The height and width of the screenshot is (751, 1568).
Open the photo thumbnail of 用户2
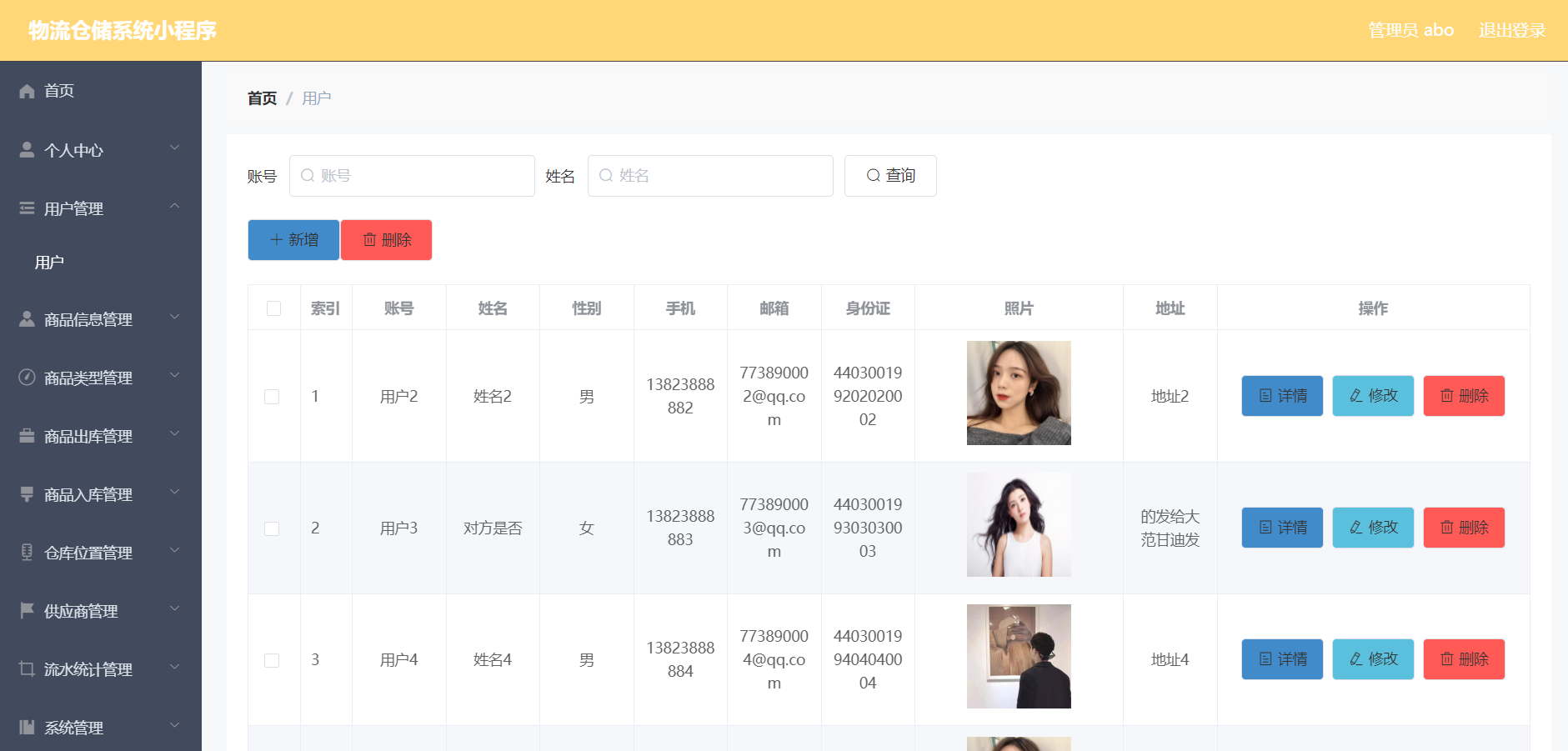(1019, 393)
